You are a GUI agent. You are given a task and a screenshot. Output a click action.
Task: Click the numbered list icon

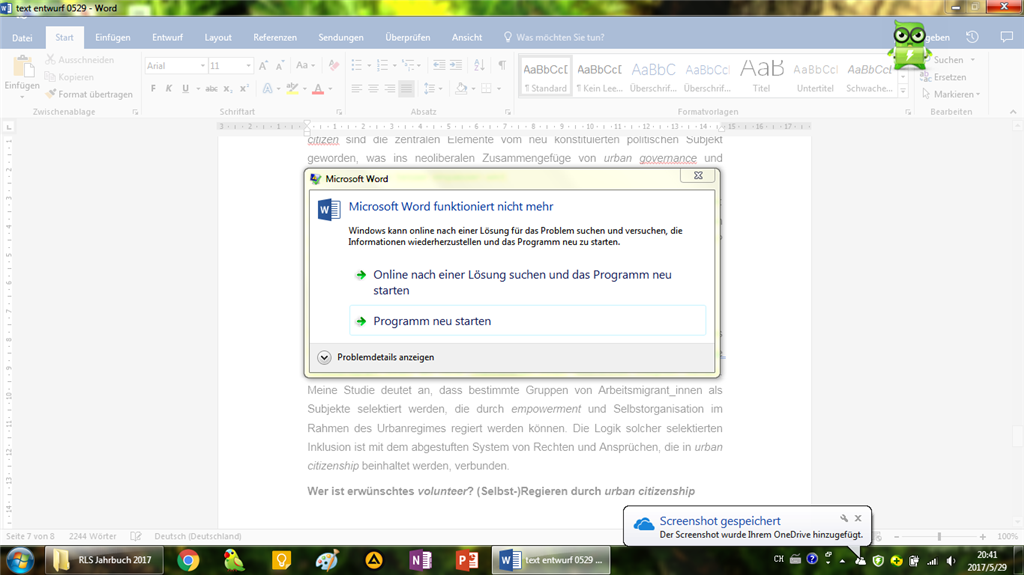[x=383, y=65]
